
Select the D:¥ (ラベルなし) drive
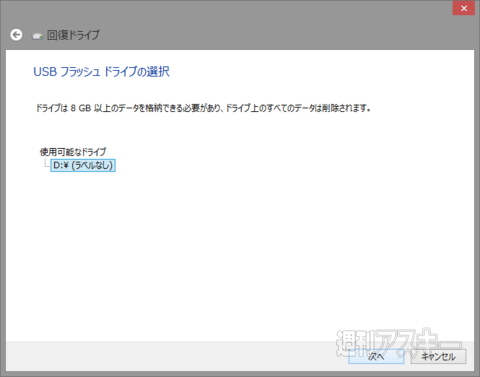(83, 165)
